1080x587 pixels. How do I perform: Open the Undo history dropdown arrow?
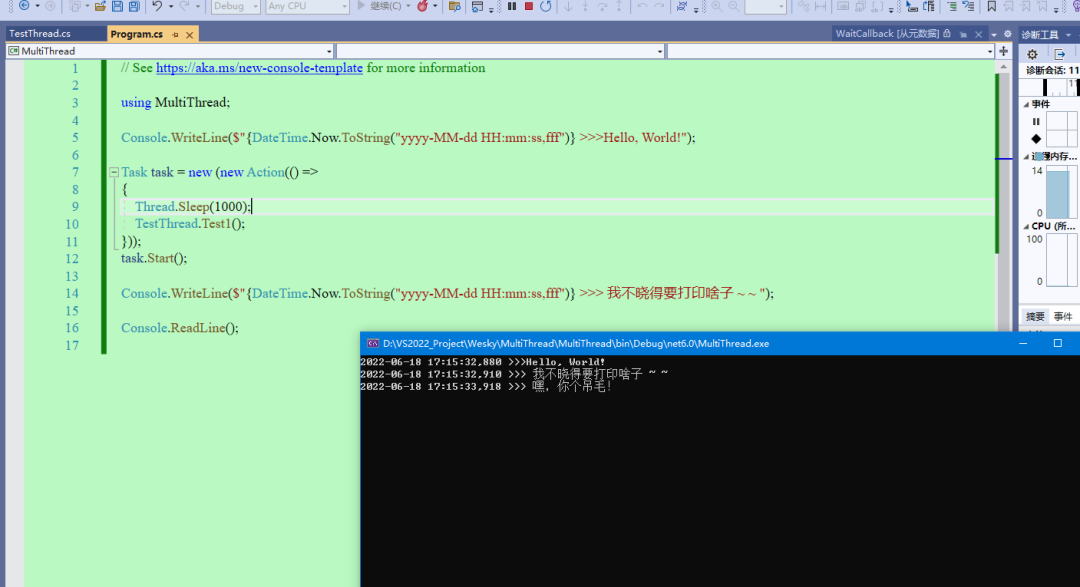coord(170,6)
